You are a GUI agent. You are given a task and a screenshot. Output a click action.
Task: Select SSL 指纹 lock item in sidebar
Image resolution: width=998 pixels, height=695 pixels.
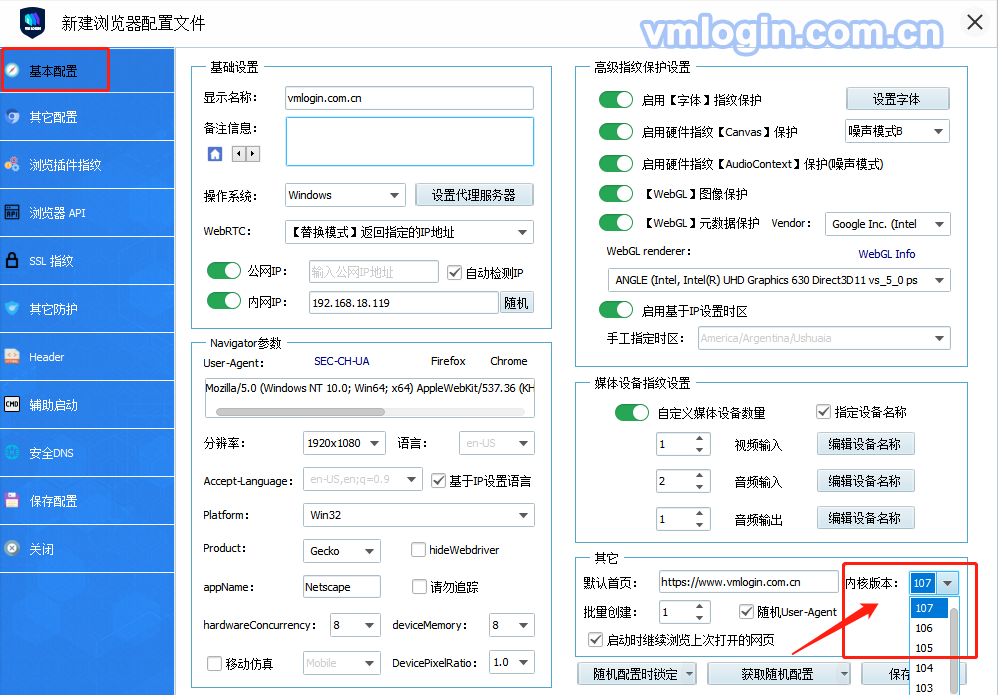point(87,261)
